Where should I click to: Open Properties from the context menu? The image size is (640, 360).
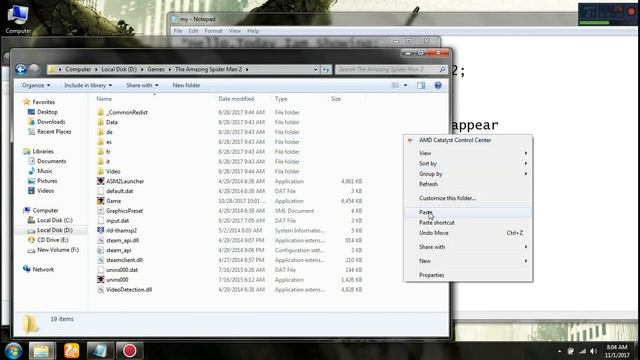468,275
